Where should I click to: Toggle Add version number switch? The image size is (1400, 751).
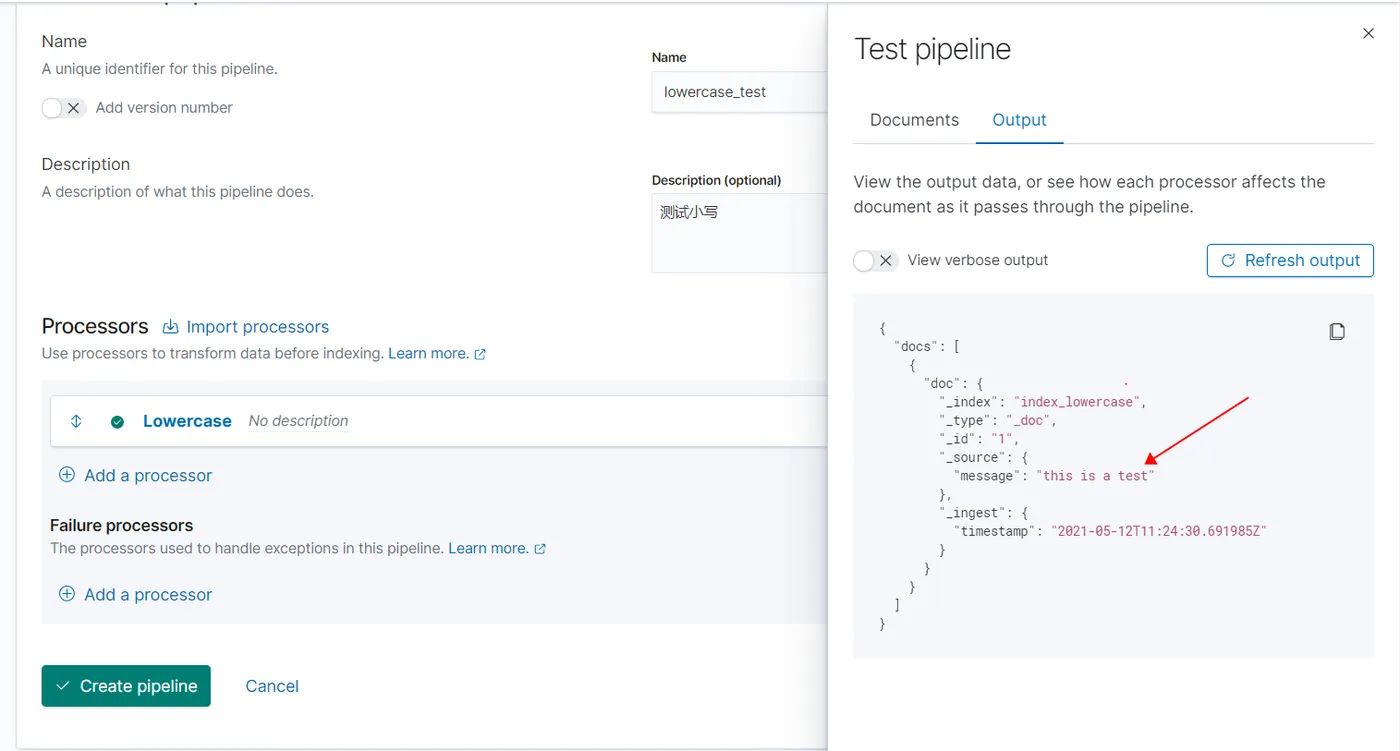tap(63, 108)
